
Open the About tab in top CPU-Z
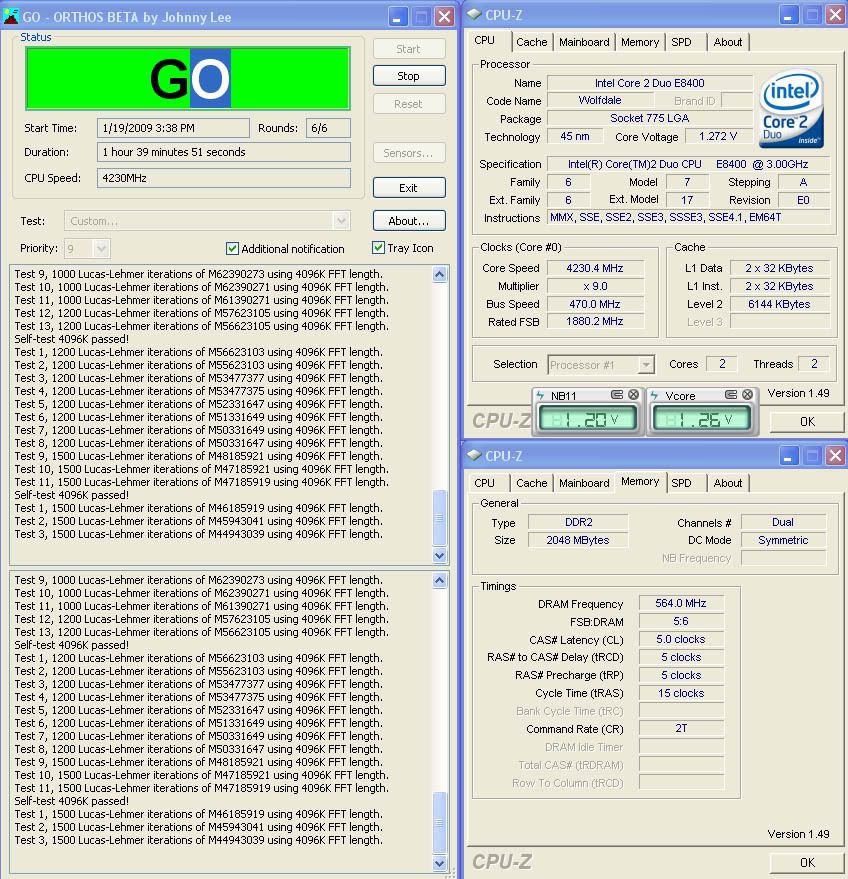(727, 42)
